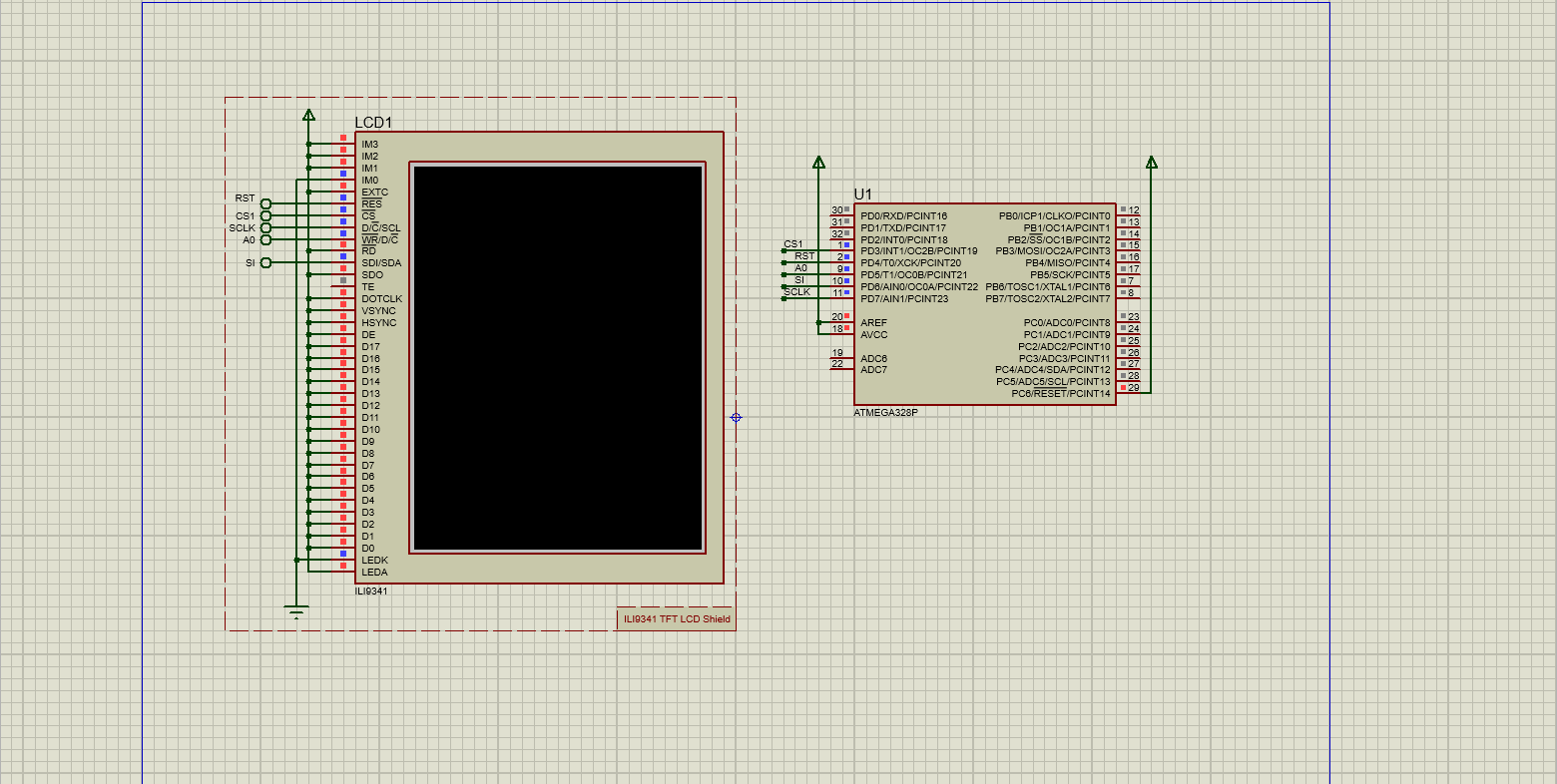
Task: Click the TE pin label on LCD1
Action: click(x=368, y=287)
